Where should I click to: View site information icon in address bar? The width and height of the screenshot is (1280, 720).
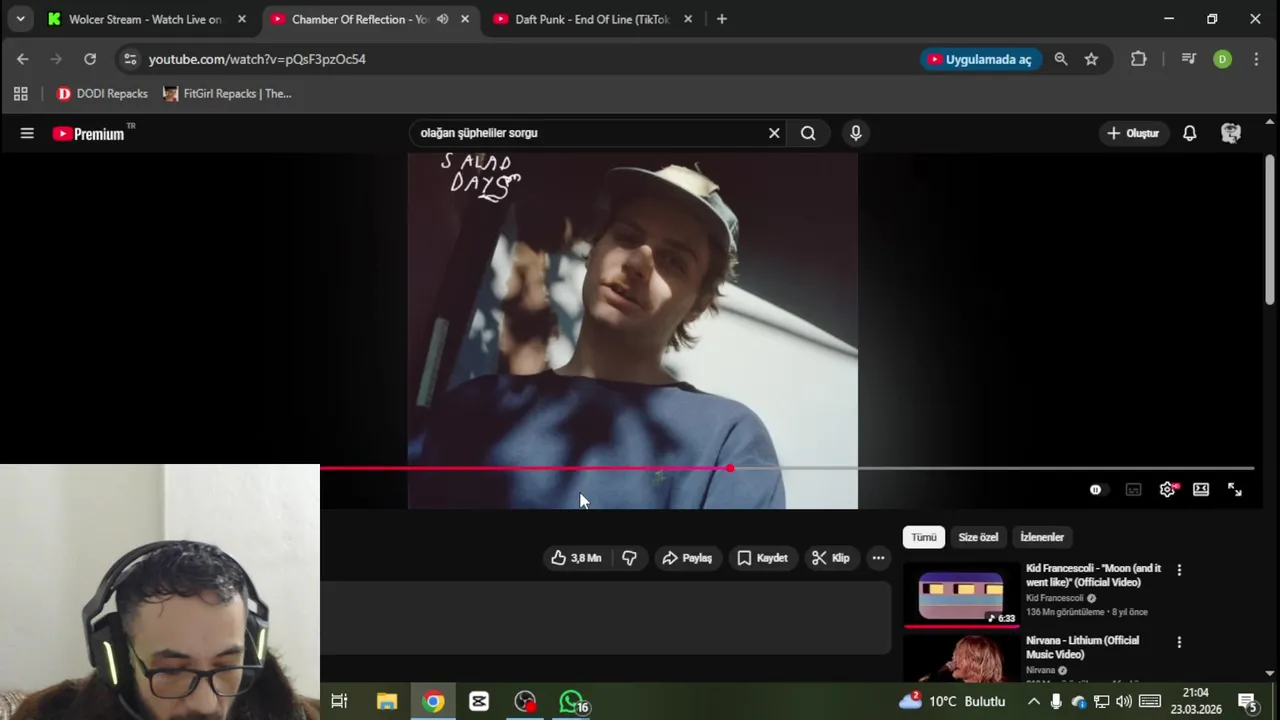pyautogui.click(x=130, y=59)
